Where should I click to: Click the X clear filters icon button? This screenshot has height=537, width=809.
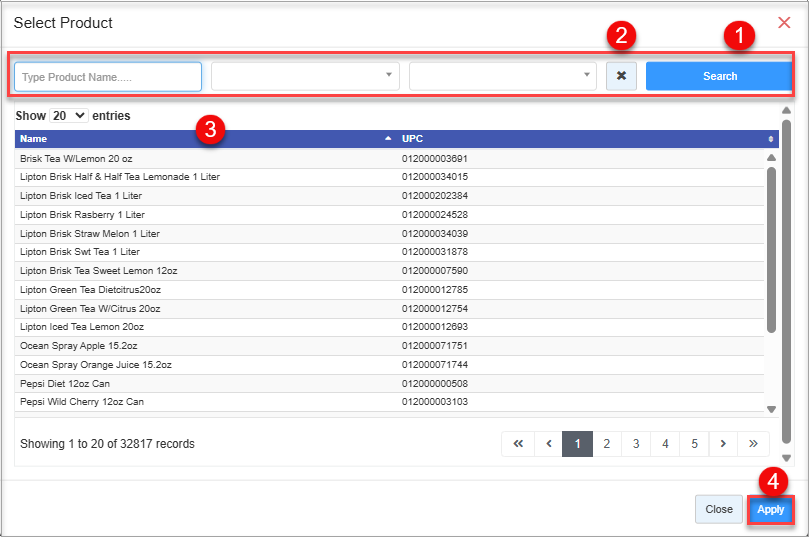pyautogui.click(x=621, y=76)
